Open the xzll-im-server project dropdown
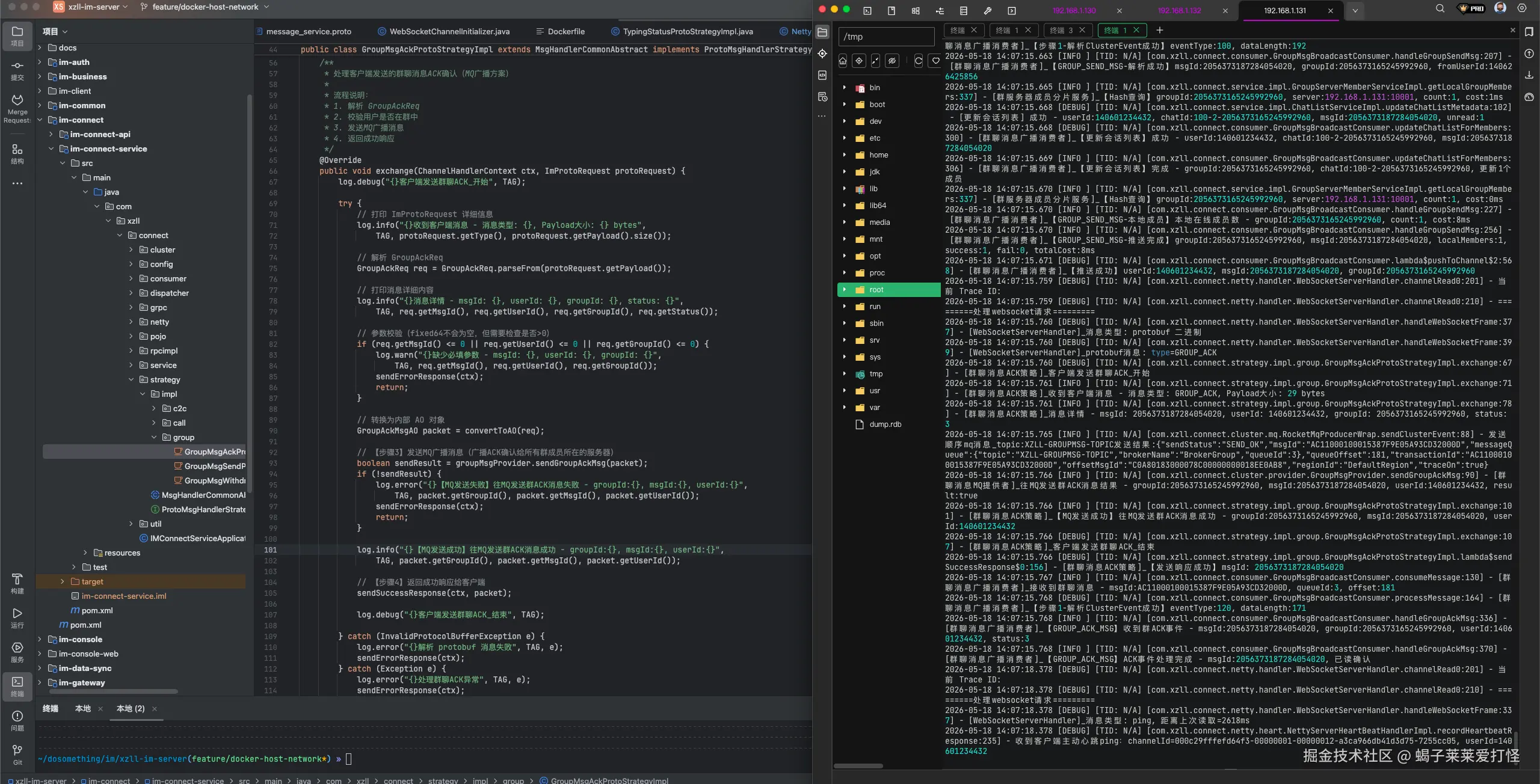1540x784 pixels. click(91, 7)
